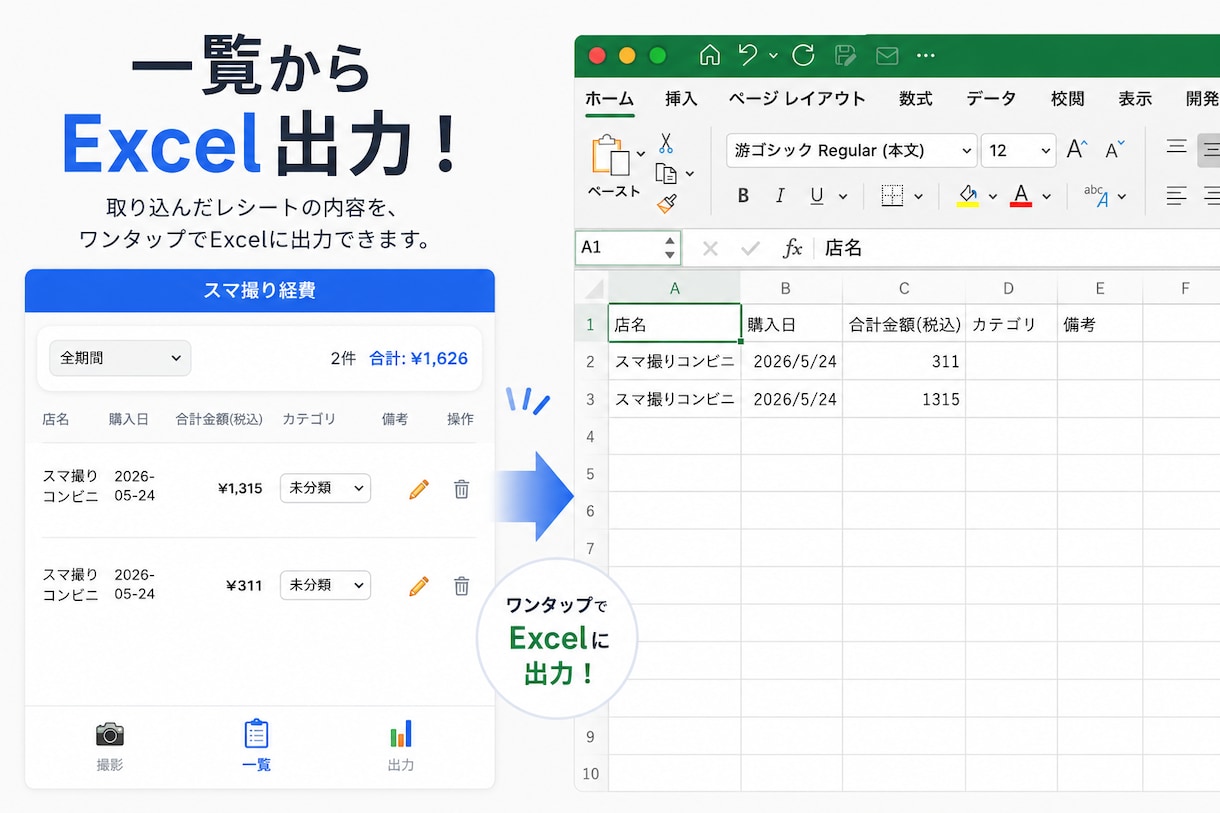The image size is (1220, 813).
Task: Expand the paste options arrow
Action: tap(641, 154)
